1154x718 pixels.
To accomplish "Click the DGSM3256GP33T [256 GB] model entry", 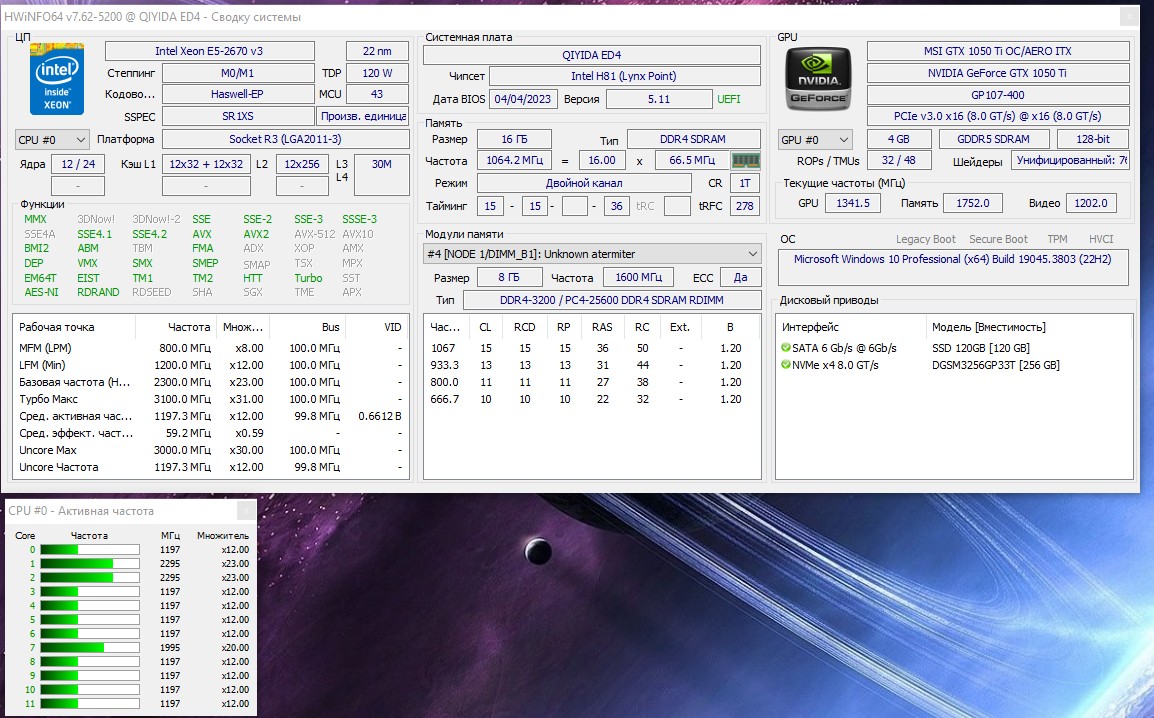I will pyautogui.click(x=996, y=365).
